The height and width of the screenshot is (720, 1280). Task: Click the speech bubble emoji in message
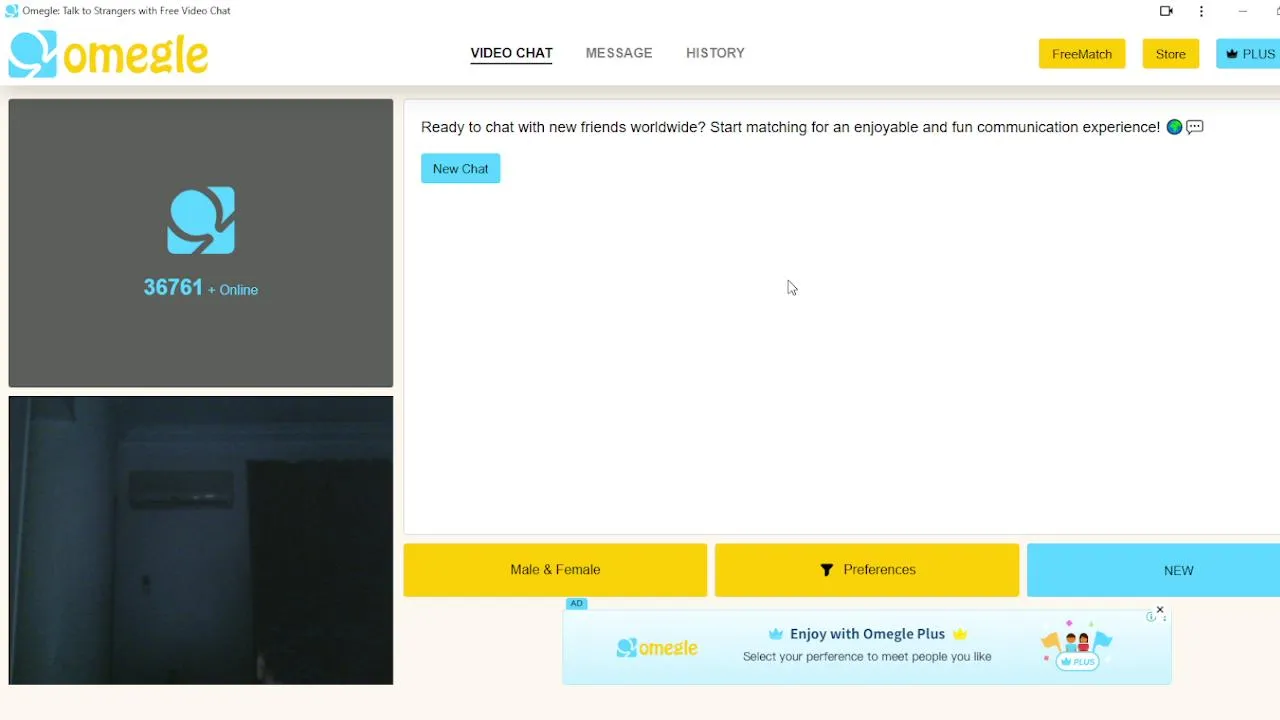(x=1195, y=127)
